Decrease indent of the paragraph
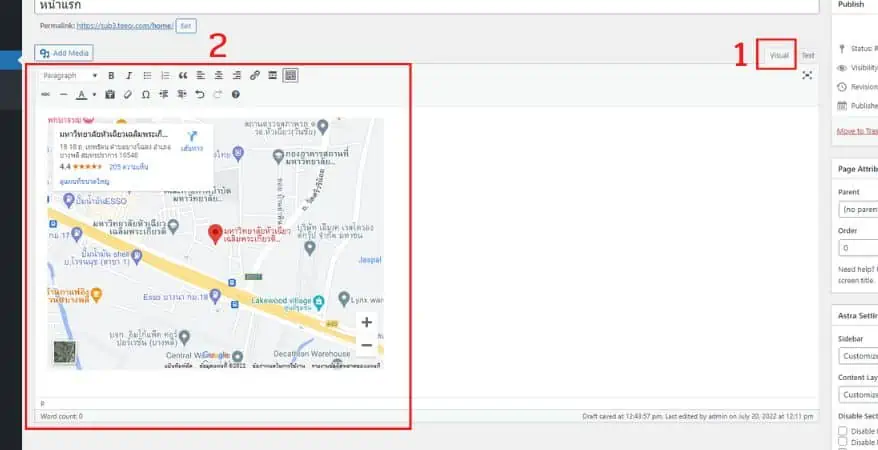This screenshot has height=450, width=878. point(164,95)
